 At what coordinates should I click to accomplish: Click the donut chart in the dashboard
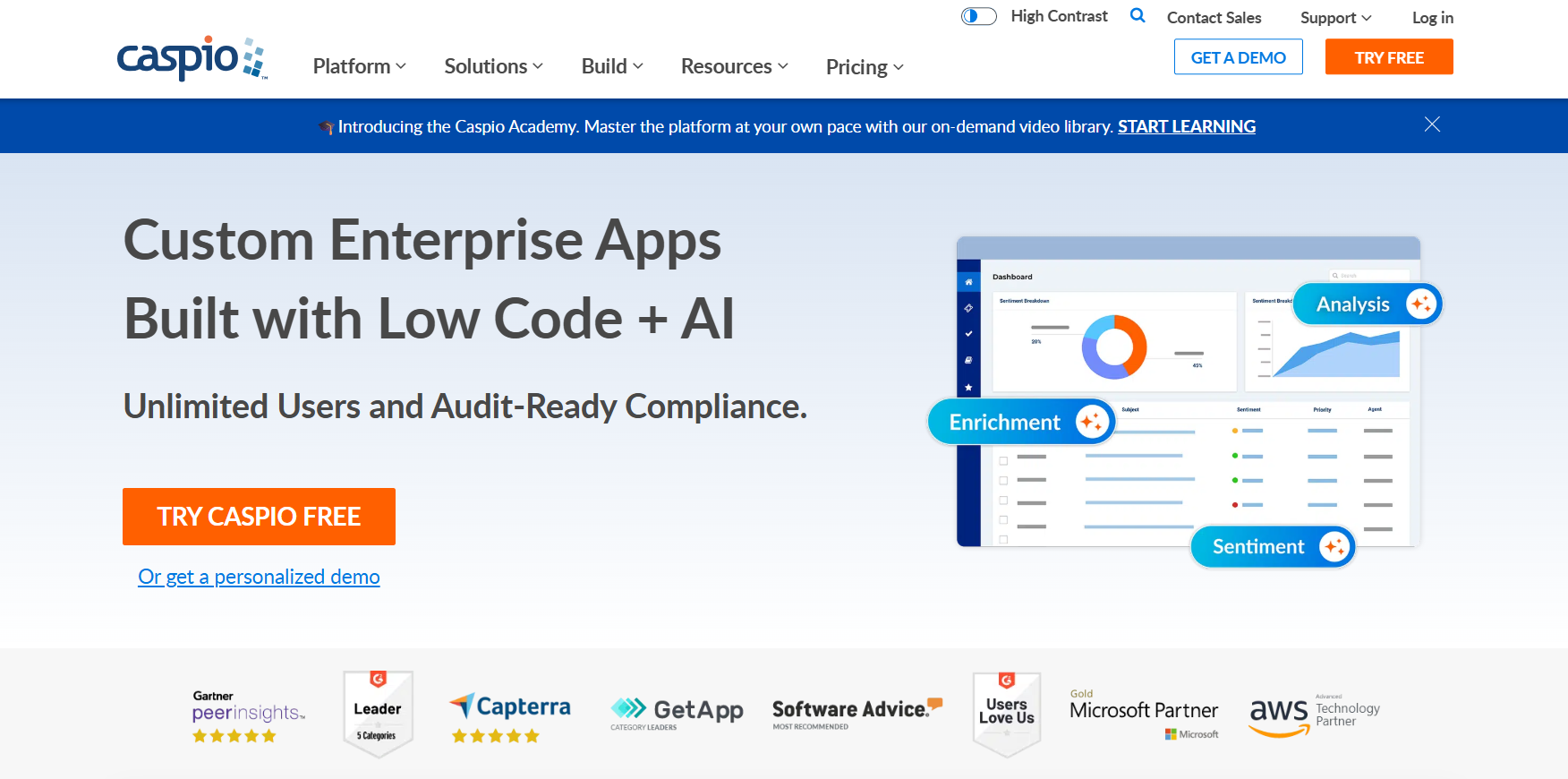click(1114, 347)
